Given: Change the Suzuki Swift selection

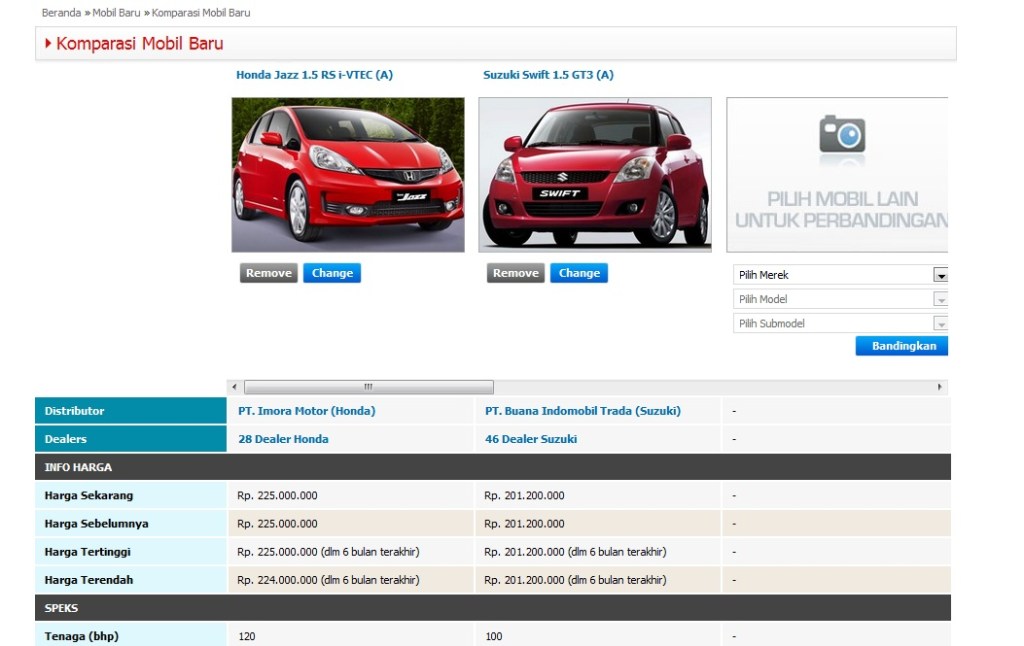Looking at the screenshot, I should click(579, 273).
